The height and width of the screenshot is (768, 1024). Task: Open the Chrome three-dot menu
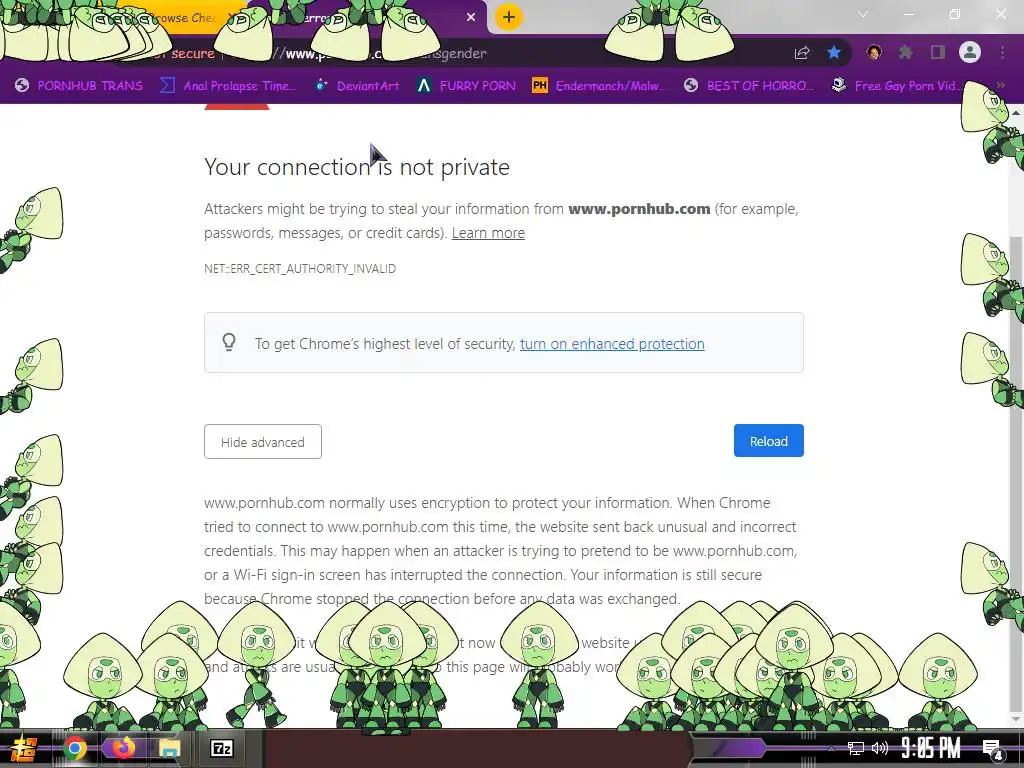click(x=1002, y=52)
